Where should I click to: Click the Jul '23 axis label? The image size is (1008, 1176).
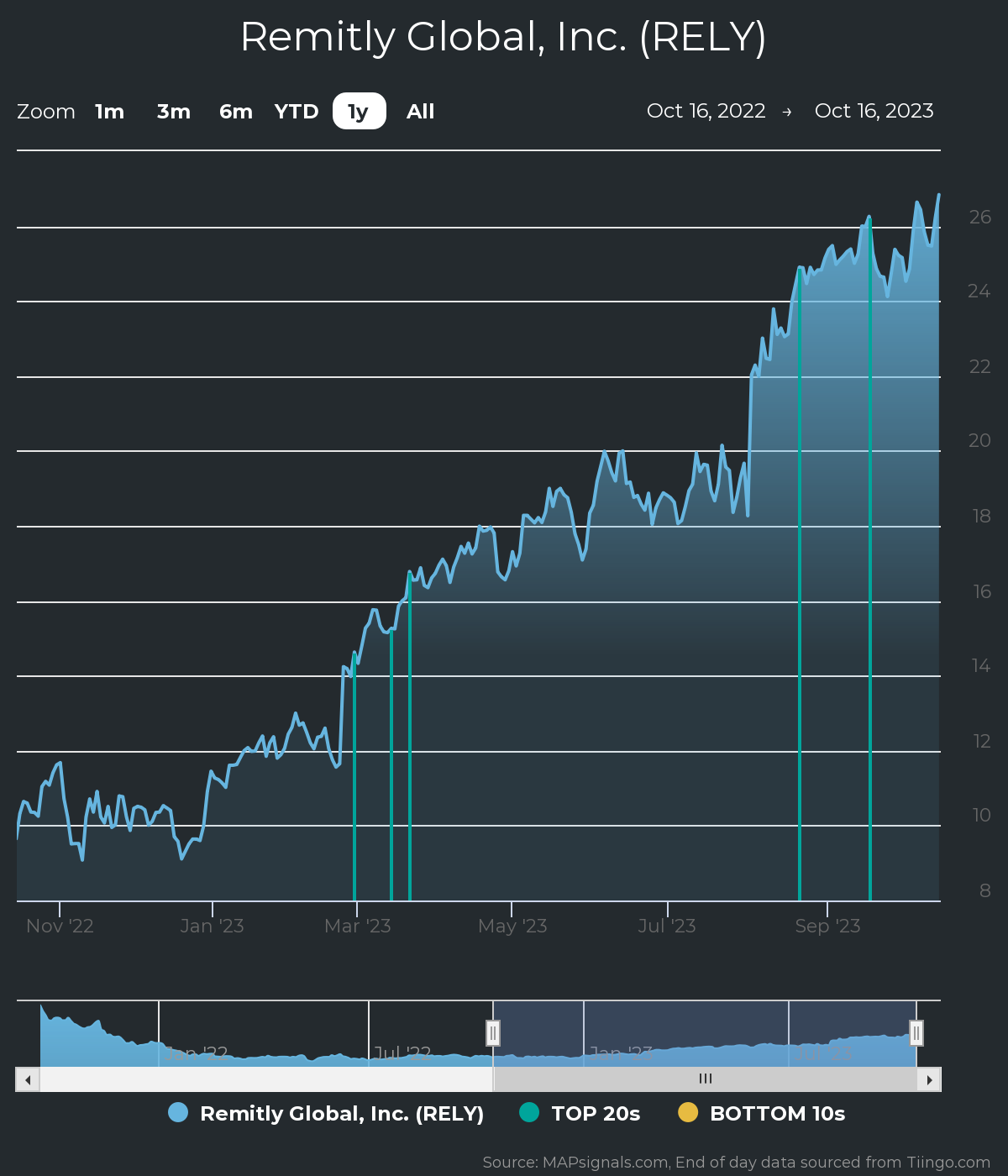click(667, 926)
